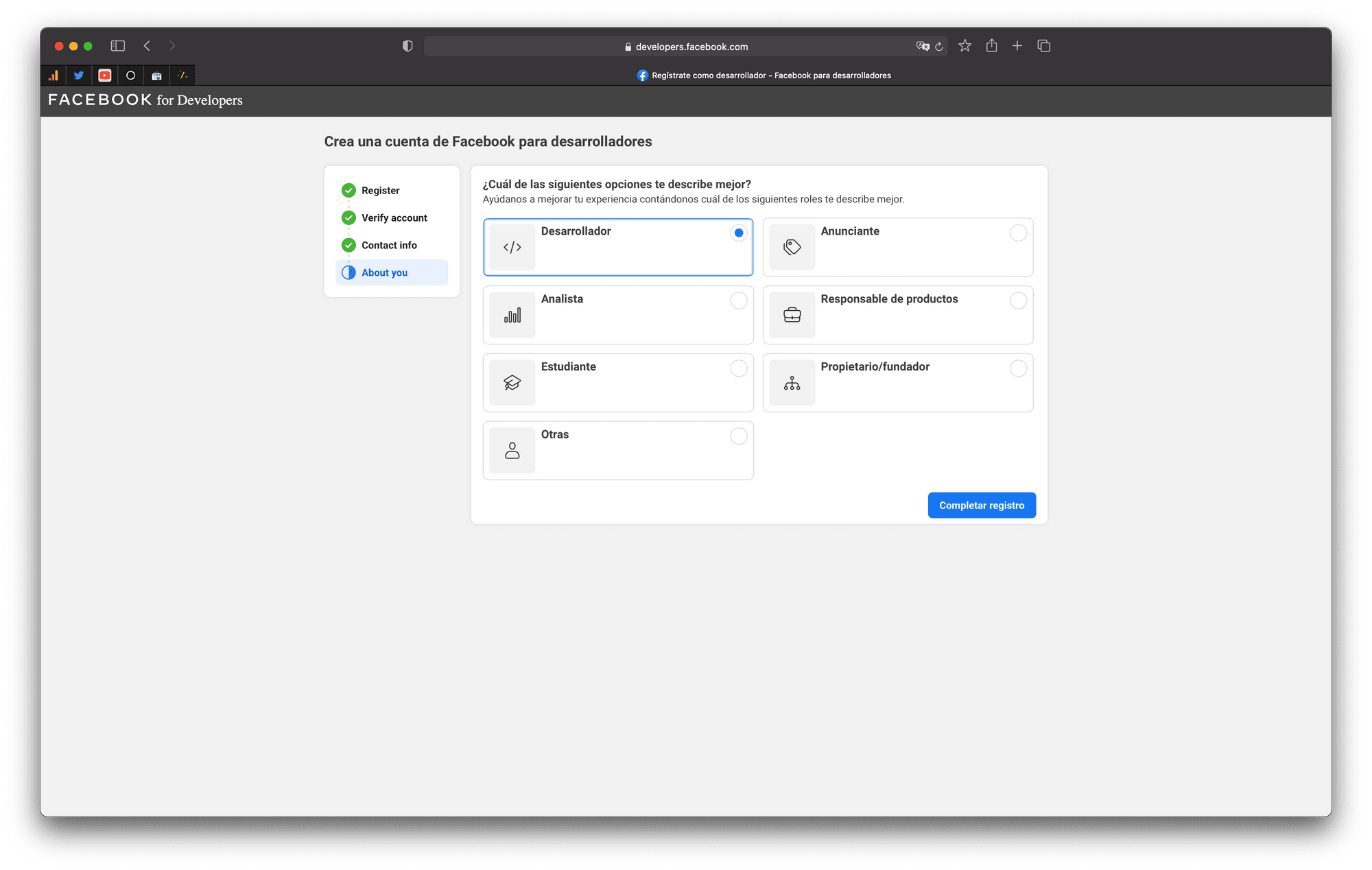Image resolution: width=1372 pixels, height=870 pixels.
Task: Open the Register step in sidebar
Action: pyautogui.click(x=392, y=190)
